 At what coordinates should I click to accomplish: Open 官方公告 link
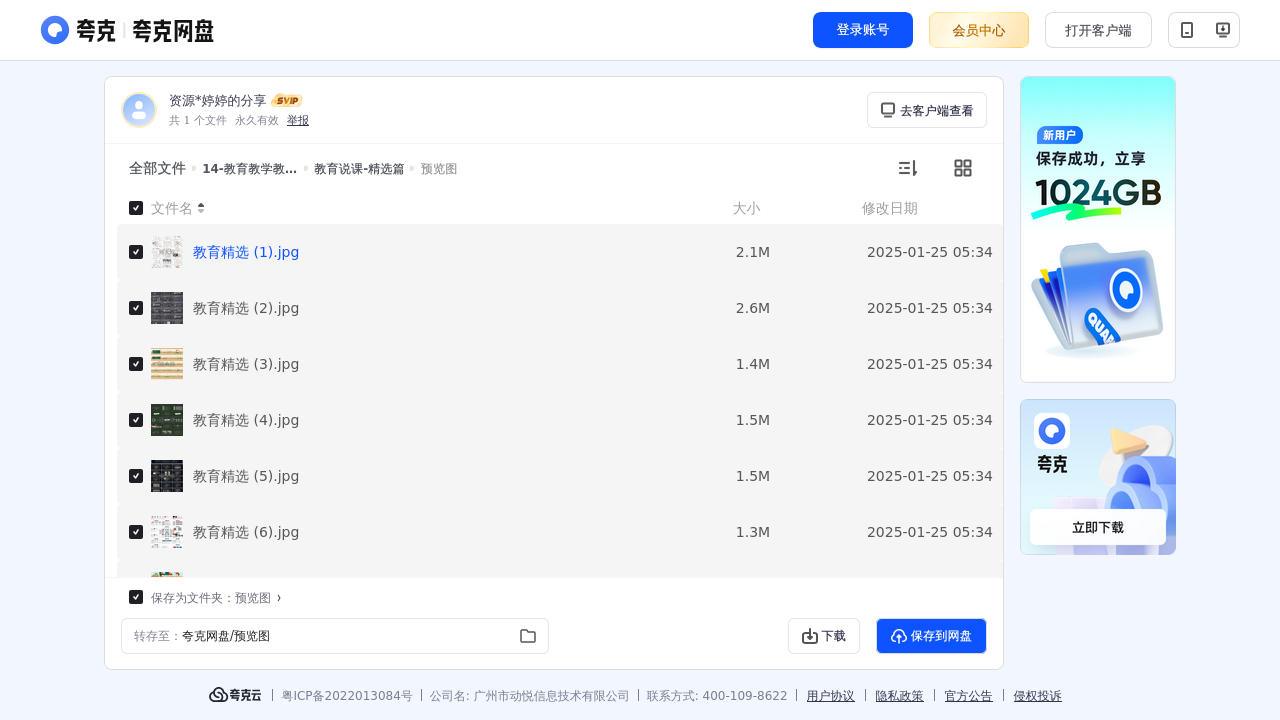(969, 696)
